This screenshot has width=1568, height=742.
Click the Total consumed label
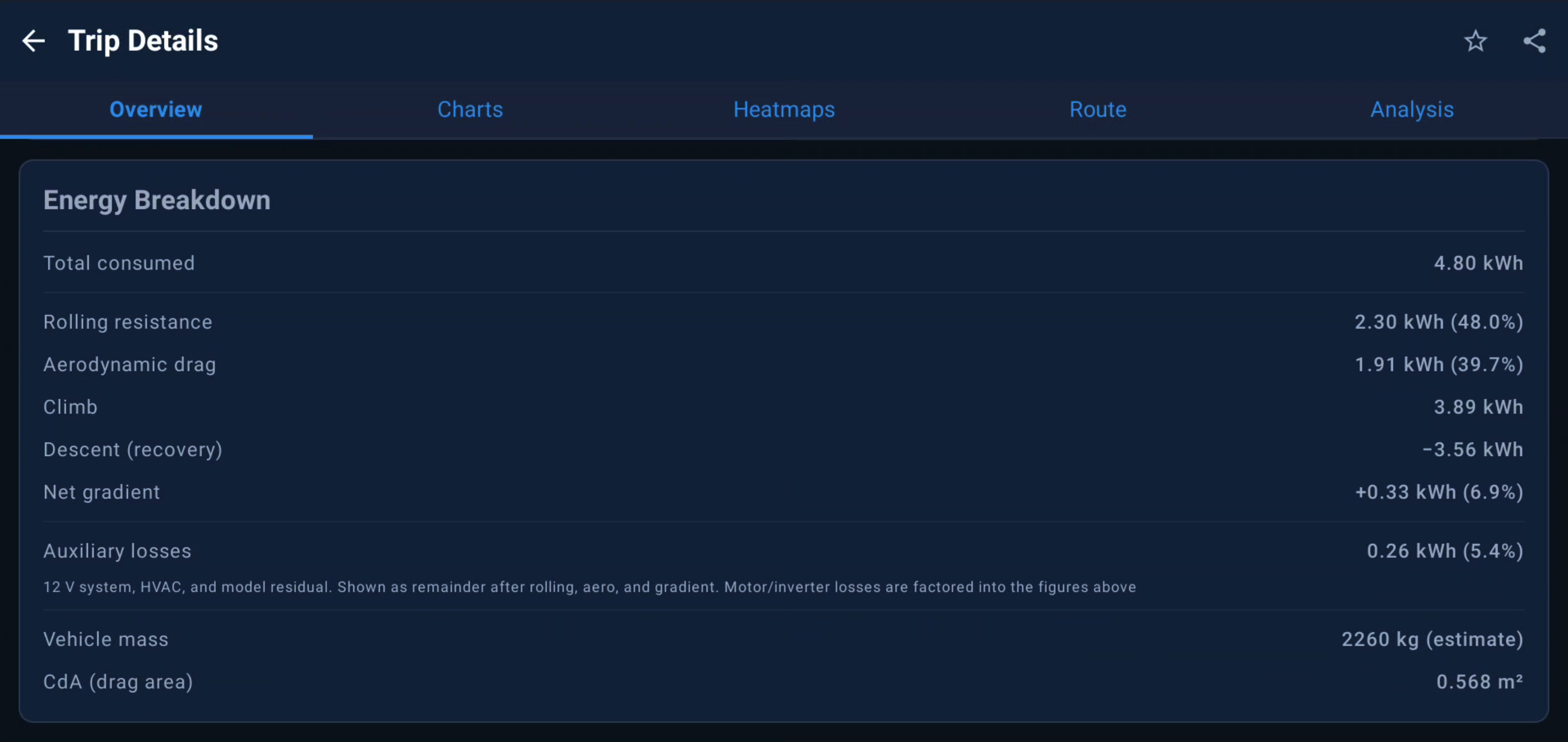[x=119, y=263]
